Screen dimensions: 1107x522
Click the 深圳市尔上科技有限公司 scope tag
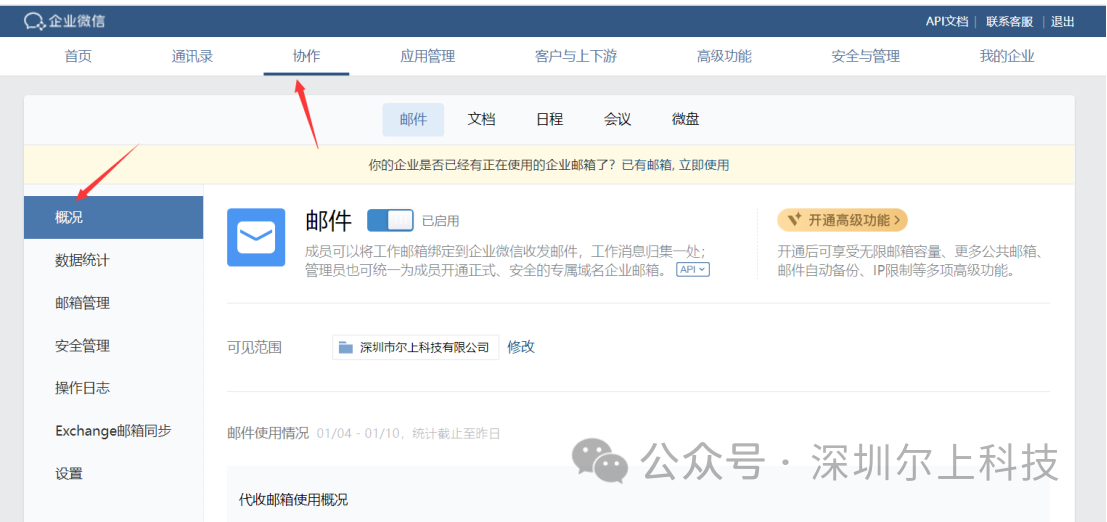pyautogui.click(x=416, y=348)
